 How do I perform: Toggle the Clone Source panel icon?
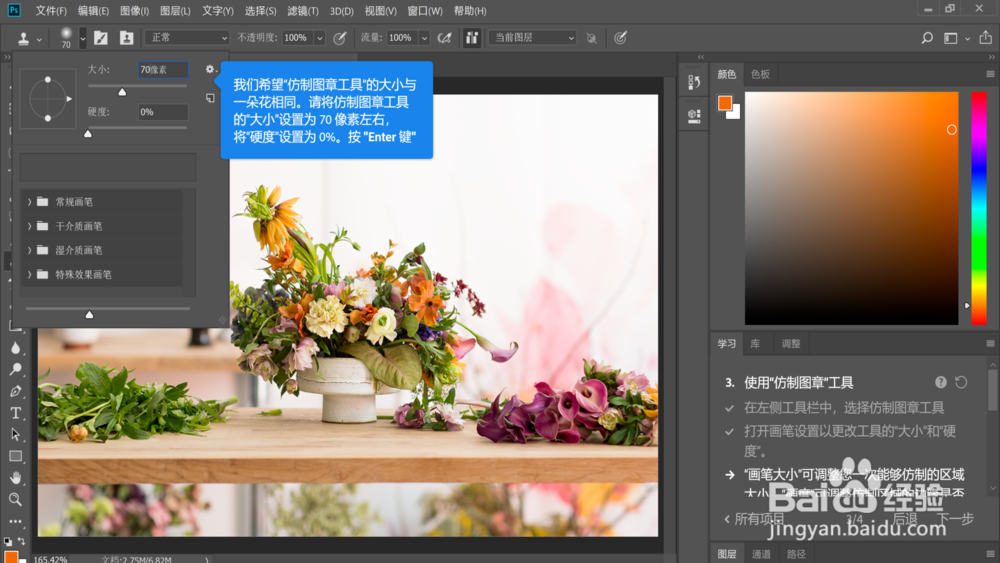[126, 38]
